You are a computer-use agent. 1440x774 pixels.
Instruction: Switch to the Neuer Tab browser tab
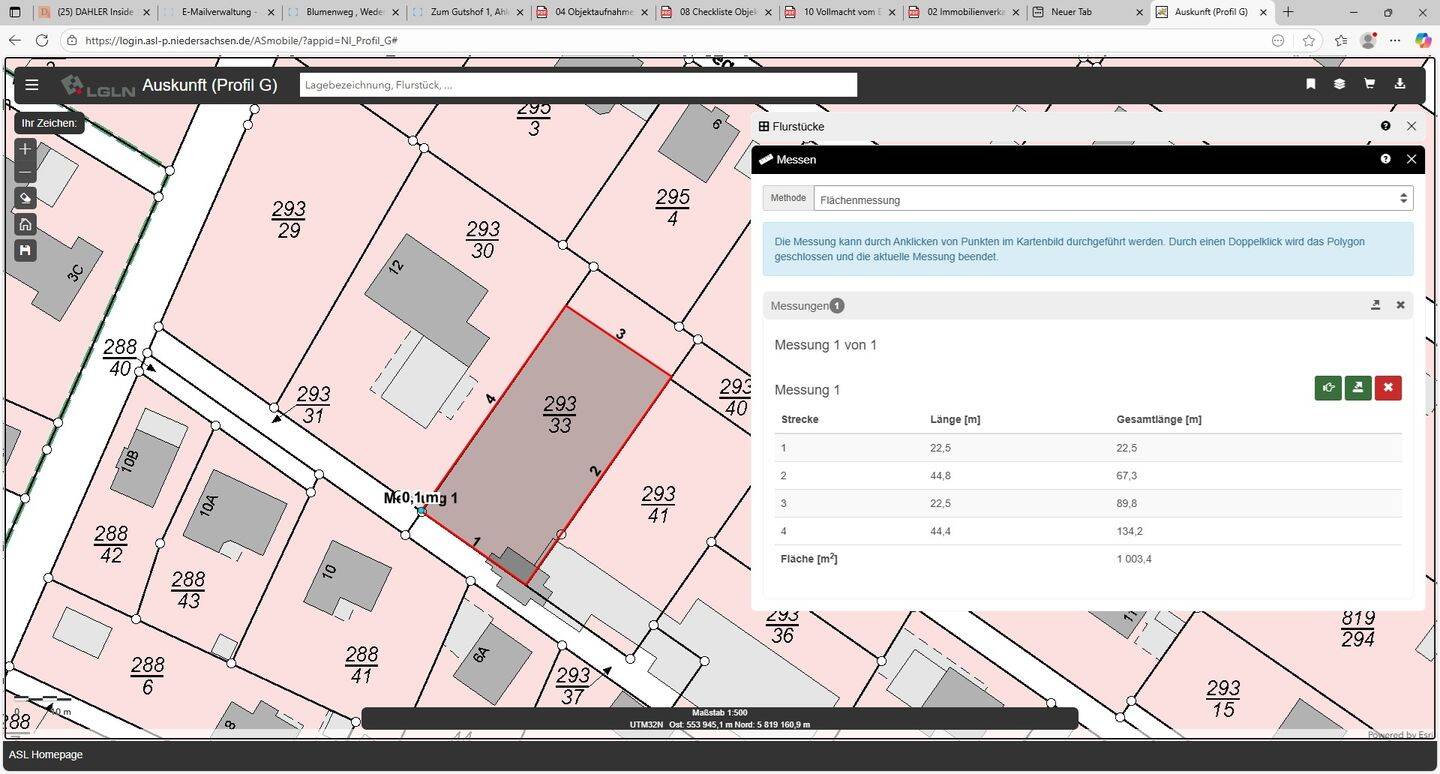pos(1084,12)
